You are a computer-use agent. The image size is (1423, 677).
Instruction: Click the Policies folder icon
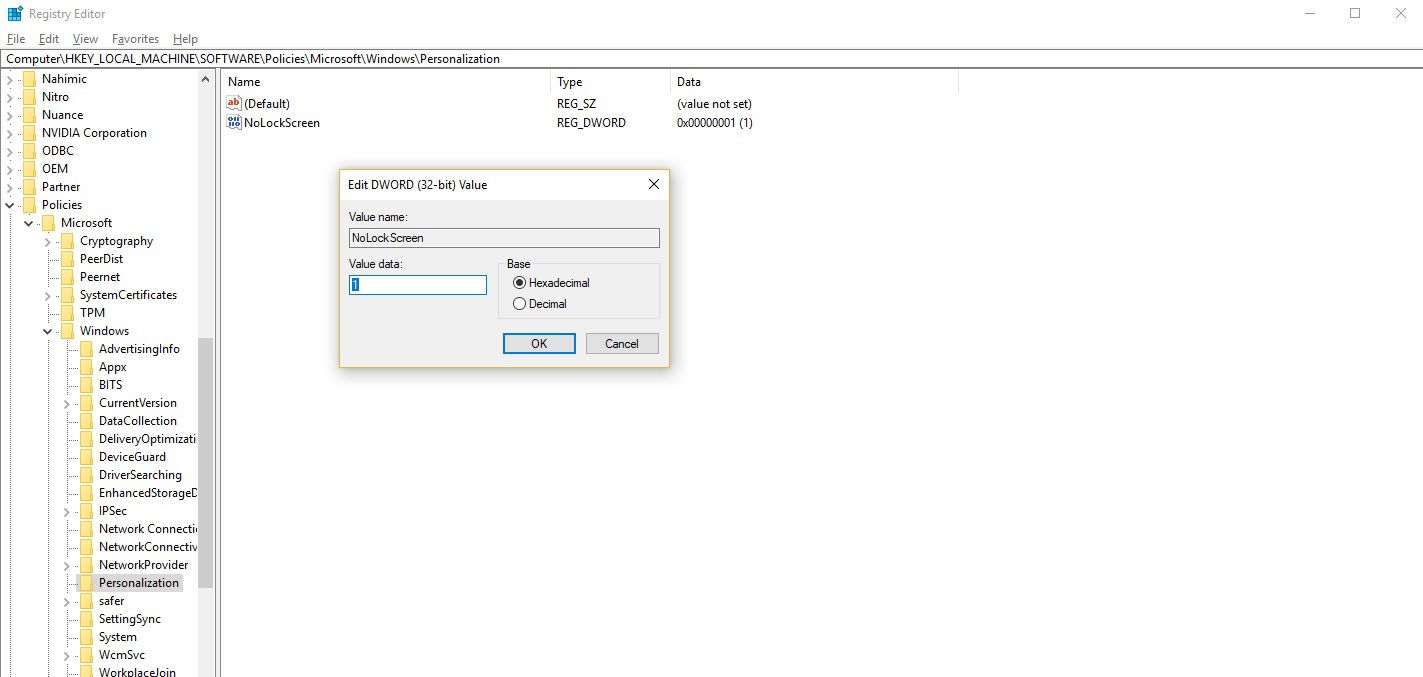tap(29, 205)
